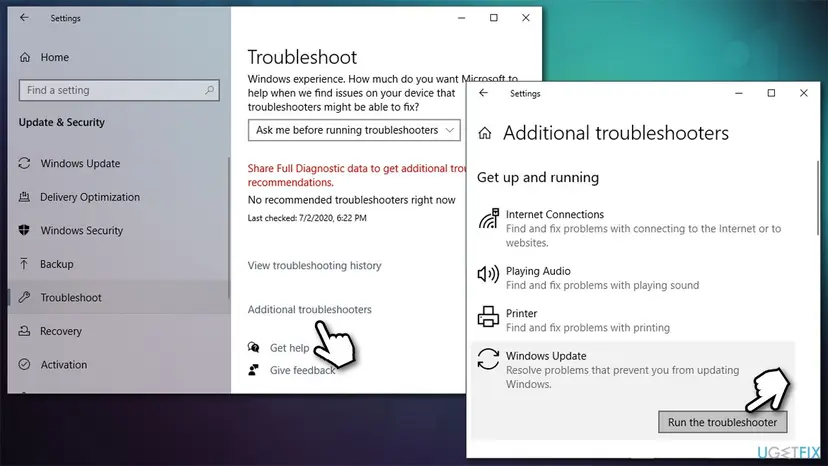Close the Additional troubleshooters window
This screenshot has width=828, height=466.
[x=804, y=93]
